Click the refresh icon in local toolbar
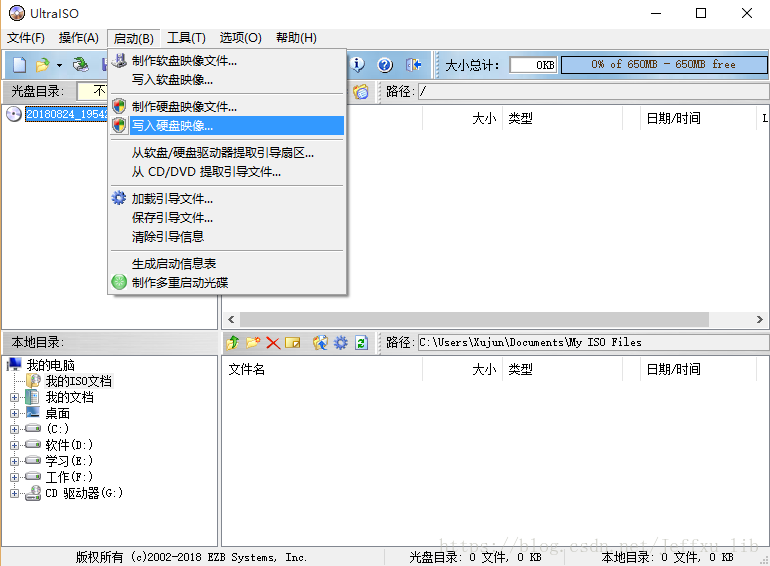Viewport: 770px width, 566px height. [x=361, y=342]
